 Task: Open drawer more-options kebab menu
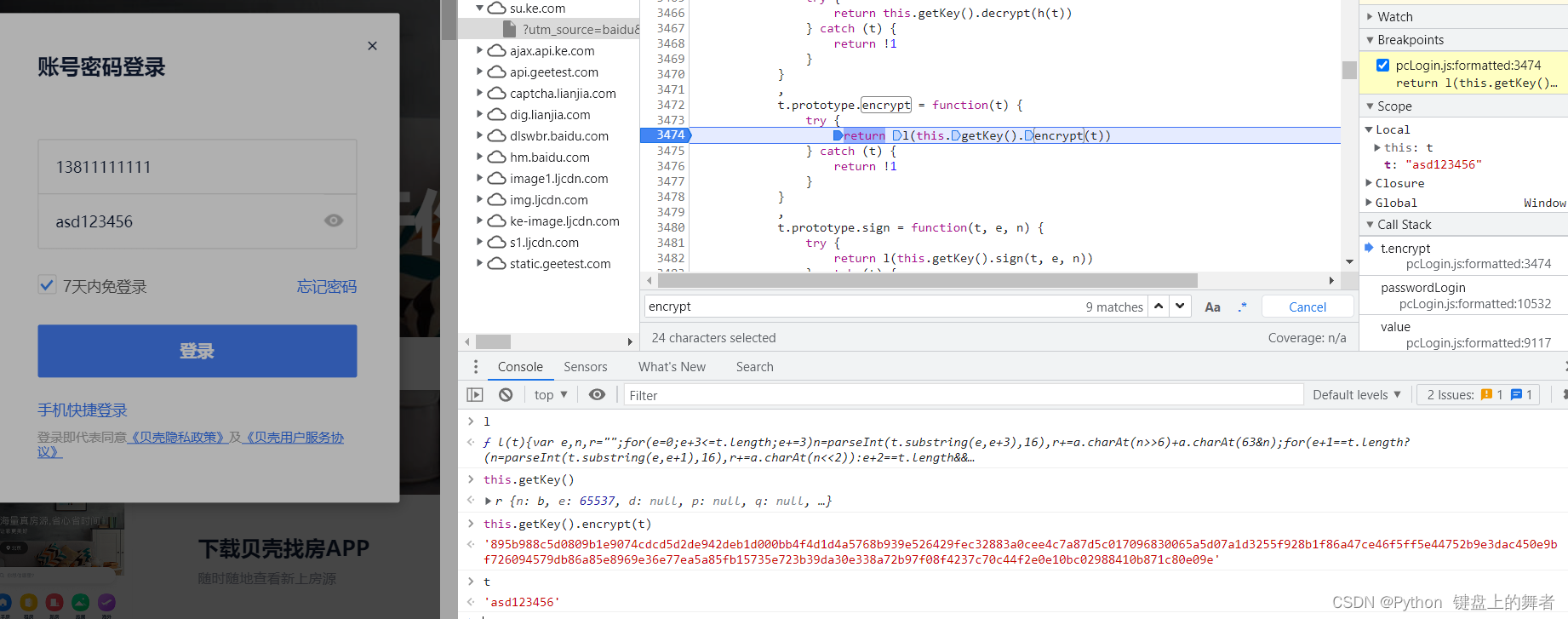pyautogui.click(x=476, y=367)
